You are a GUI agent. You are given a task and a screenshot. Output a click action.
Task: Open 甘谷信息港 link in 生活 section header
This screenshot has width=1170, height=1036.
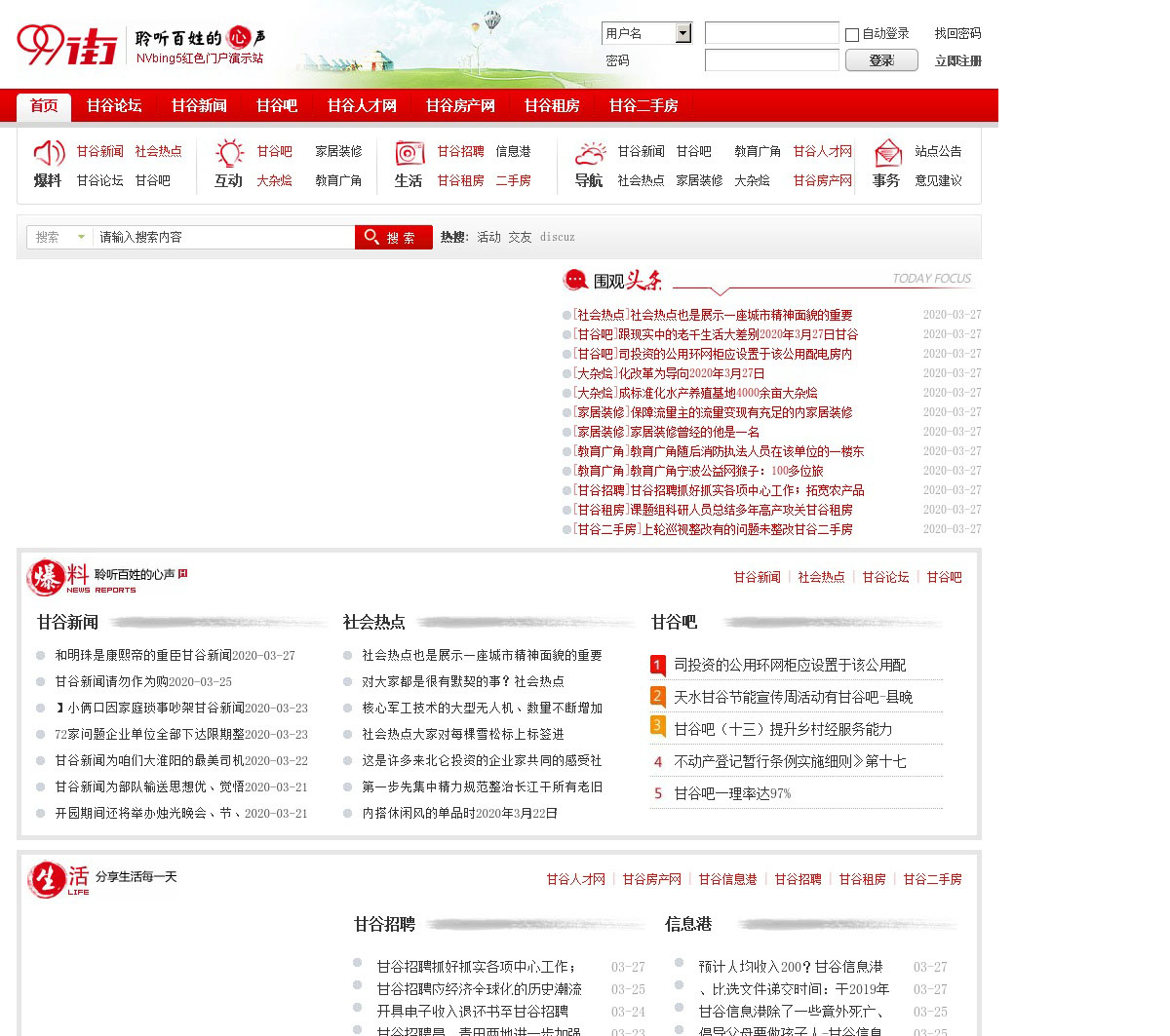tap(727, 879)
